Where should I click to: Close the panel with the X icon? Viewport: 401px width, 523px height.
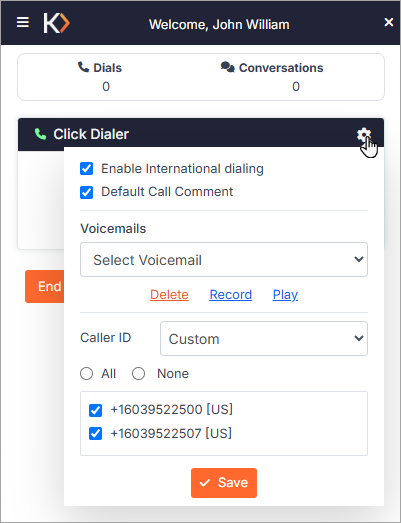point(389,22)
